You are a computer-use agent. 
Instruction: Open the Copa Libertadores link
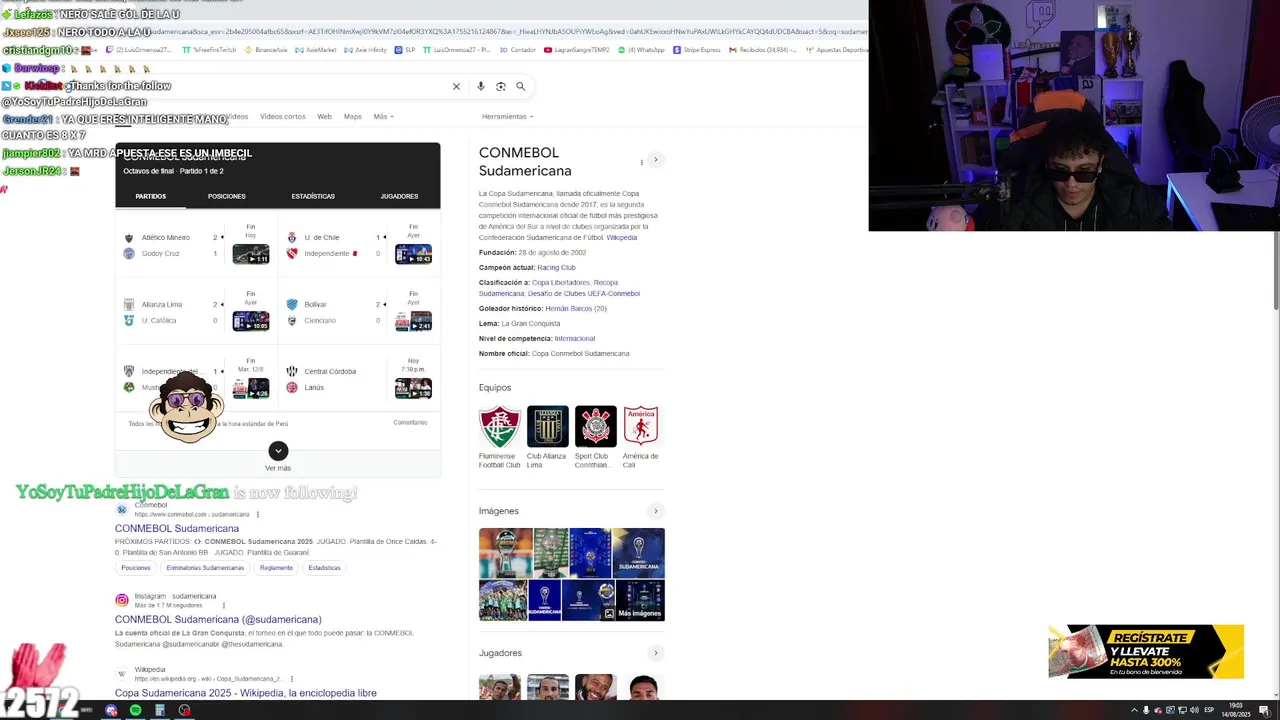click(x=561, y=282)
